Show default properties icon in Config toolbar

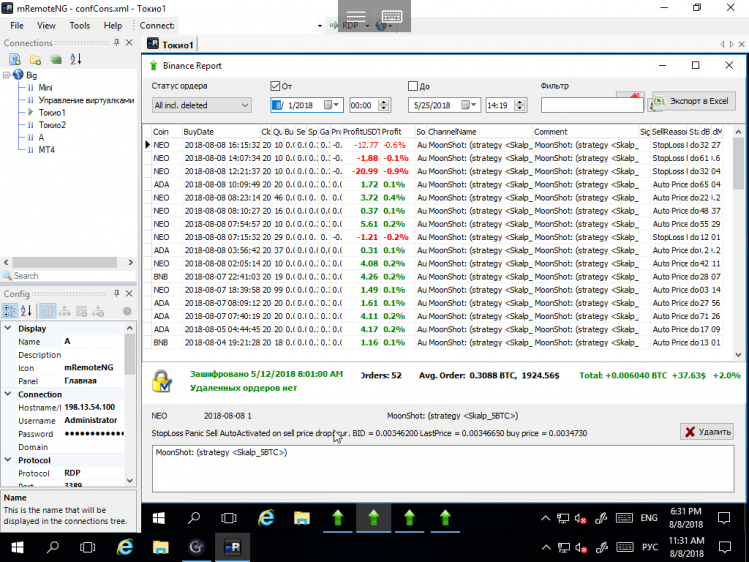pos(82,311)
